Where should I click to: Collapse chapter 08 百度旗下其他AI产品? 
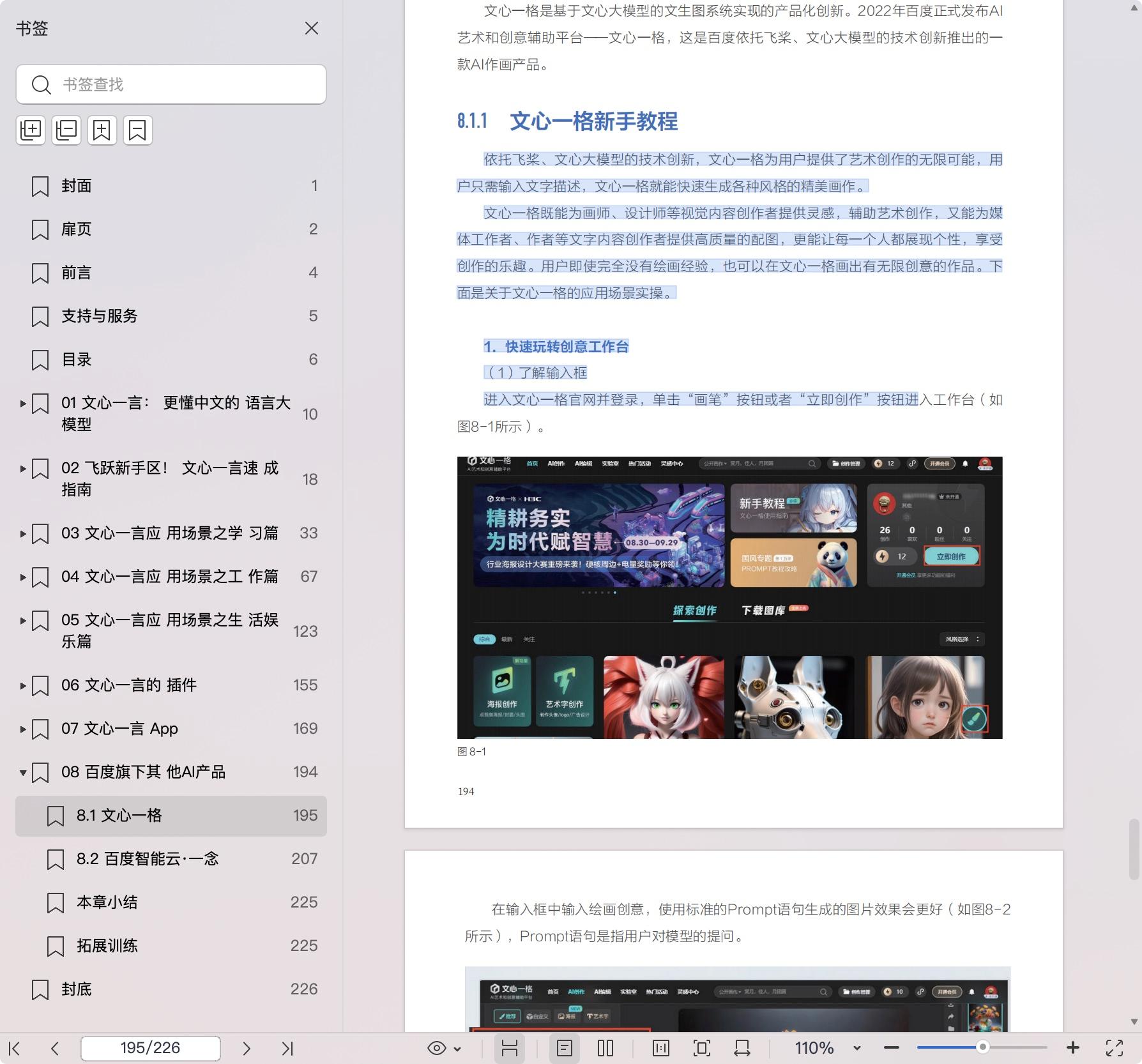[23, 773]
